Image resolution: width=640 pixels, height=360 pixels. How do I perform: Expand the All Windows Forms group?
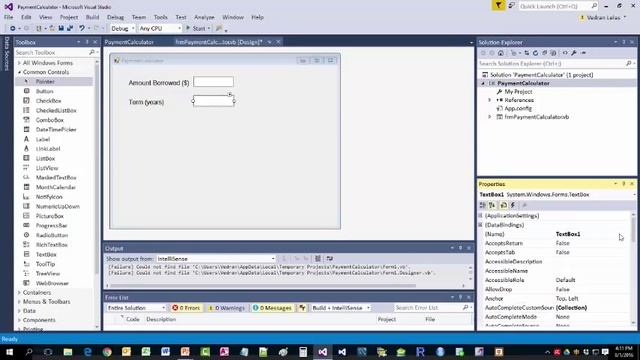point(19,63)
